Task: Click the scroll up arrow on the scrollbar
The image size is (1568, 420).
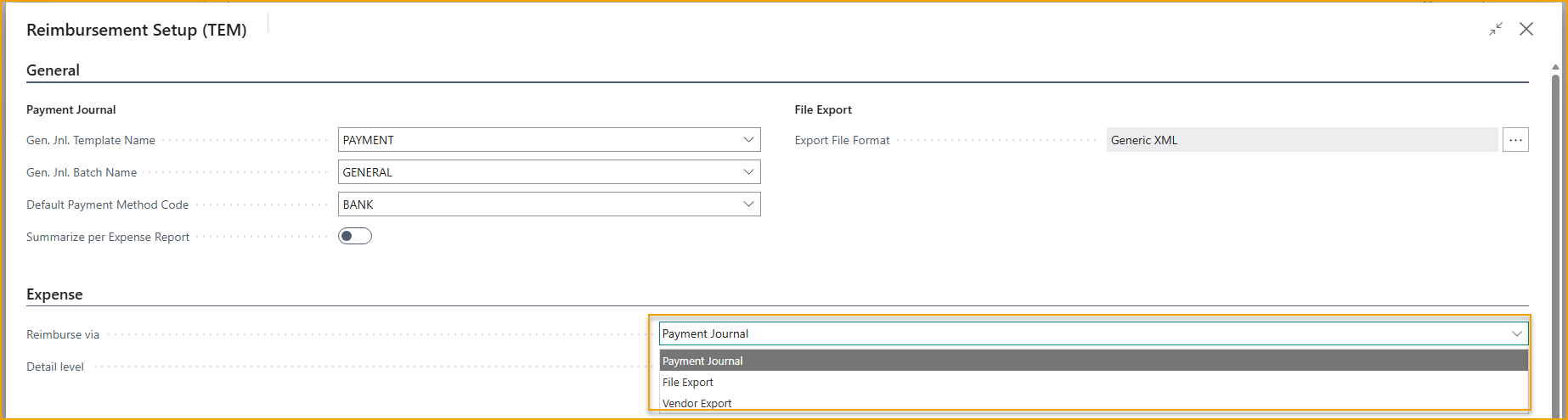Action: [x=1555, y=67]
